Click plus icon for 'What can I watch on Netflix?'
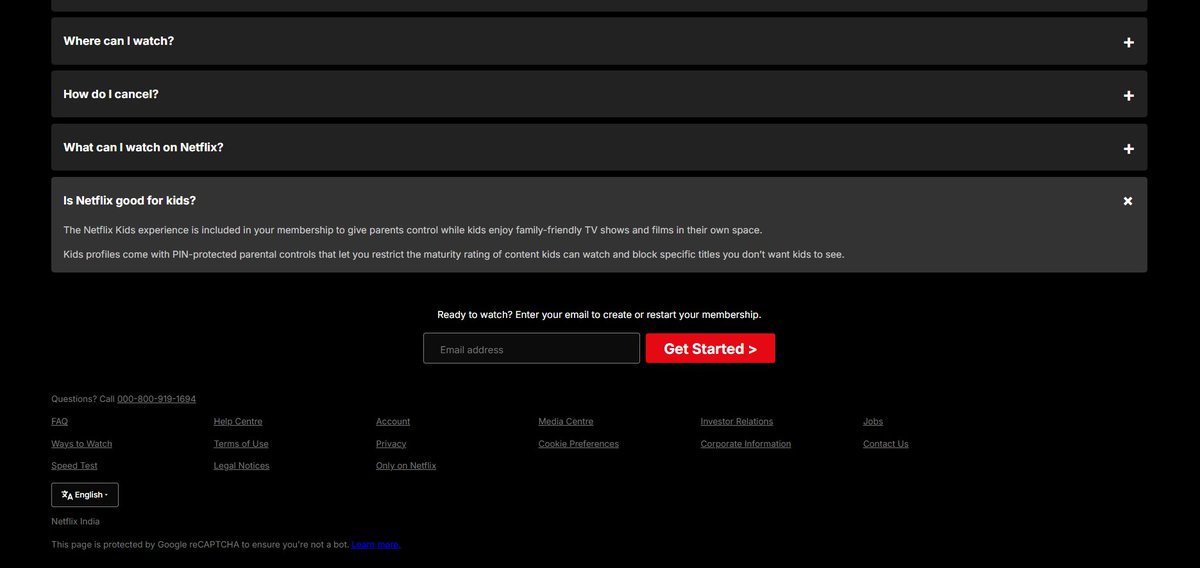1200x568 pixels. 1128,148
